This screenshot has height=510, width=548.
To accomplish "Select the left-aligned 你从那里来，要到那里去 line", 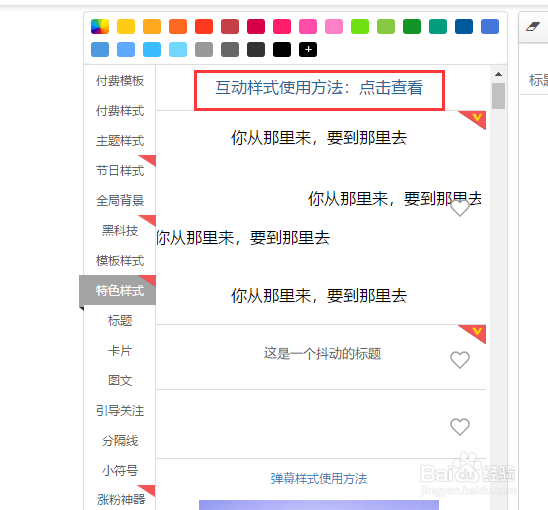I will [x=243, y=238].
